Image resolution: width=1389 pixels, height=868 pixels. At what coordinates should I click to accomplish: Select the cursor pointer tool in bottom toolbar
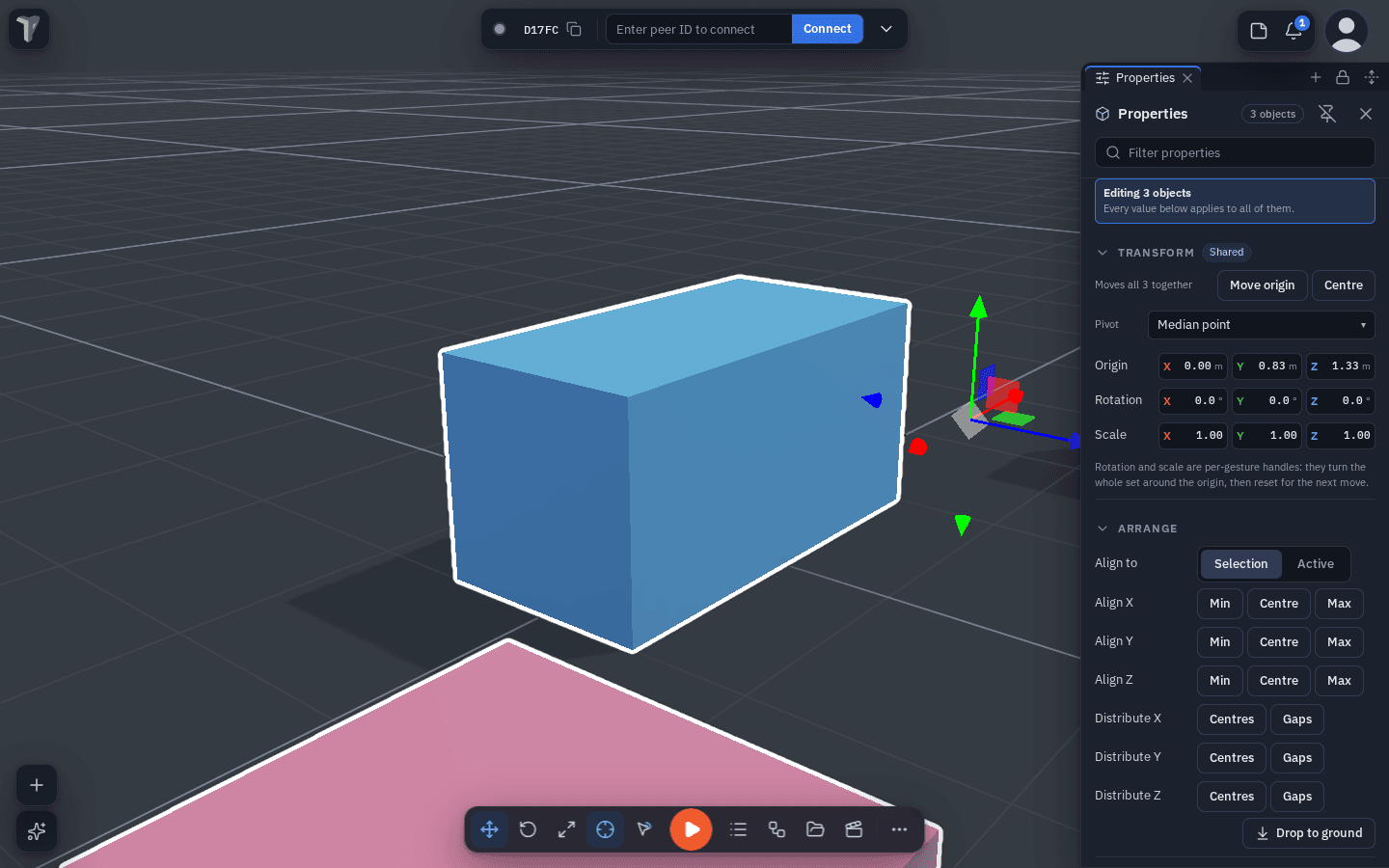pyautogui.click(x=643, y=829)
